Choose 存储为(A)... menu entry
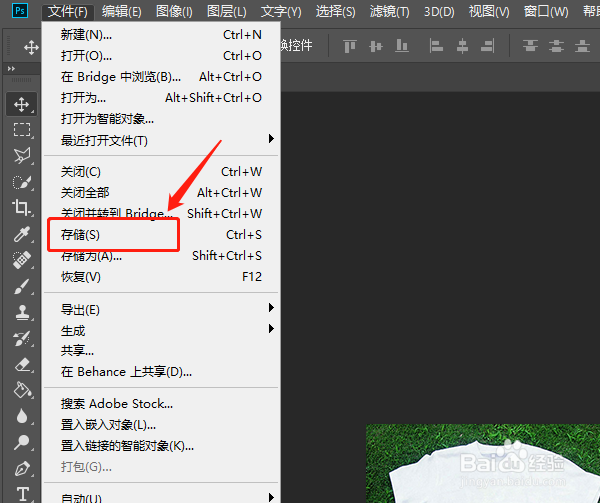Image resolution: width=600 pixels, height=503 pixels. click(x=161, y=256)
